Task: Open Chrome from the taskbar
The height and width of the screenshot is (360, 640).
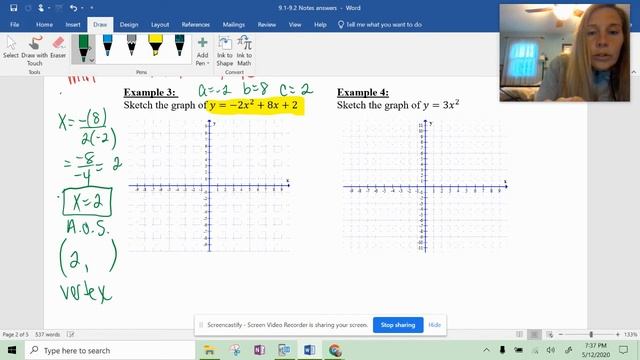Action: [x=335, y=350]
